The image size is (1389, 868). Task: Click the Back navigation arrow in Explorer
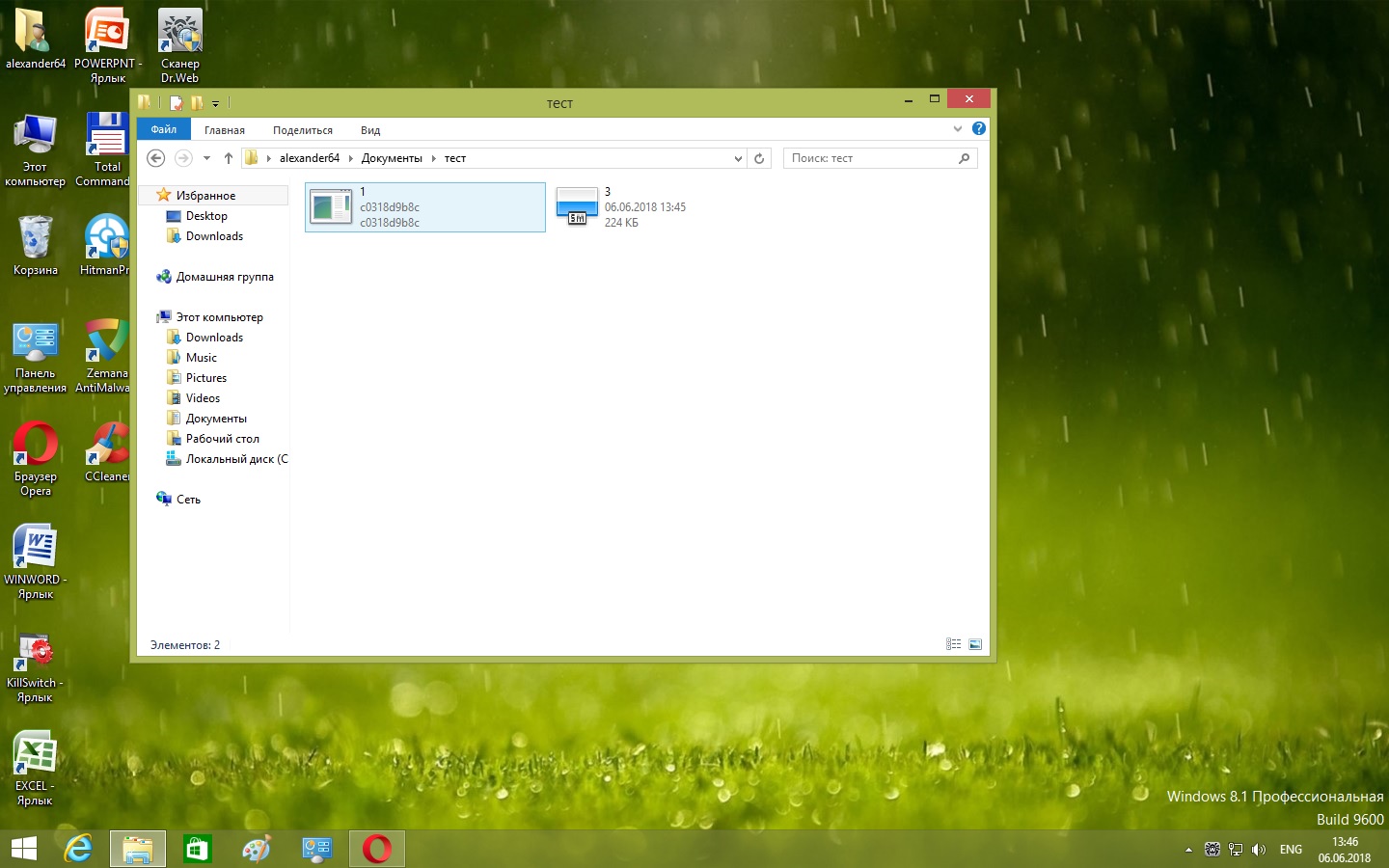point(155,158)
